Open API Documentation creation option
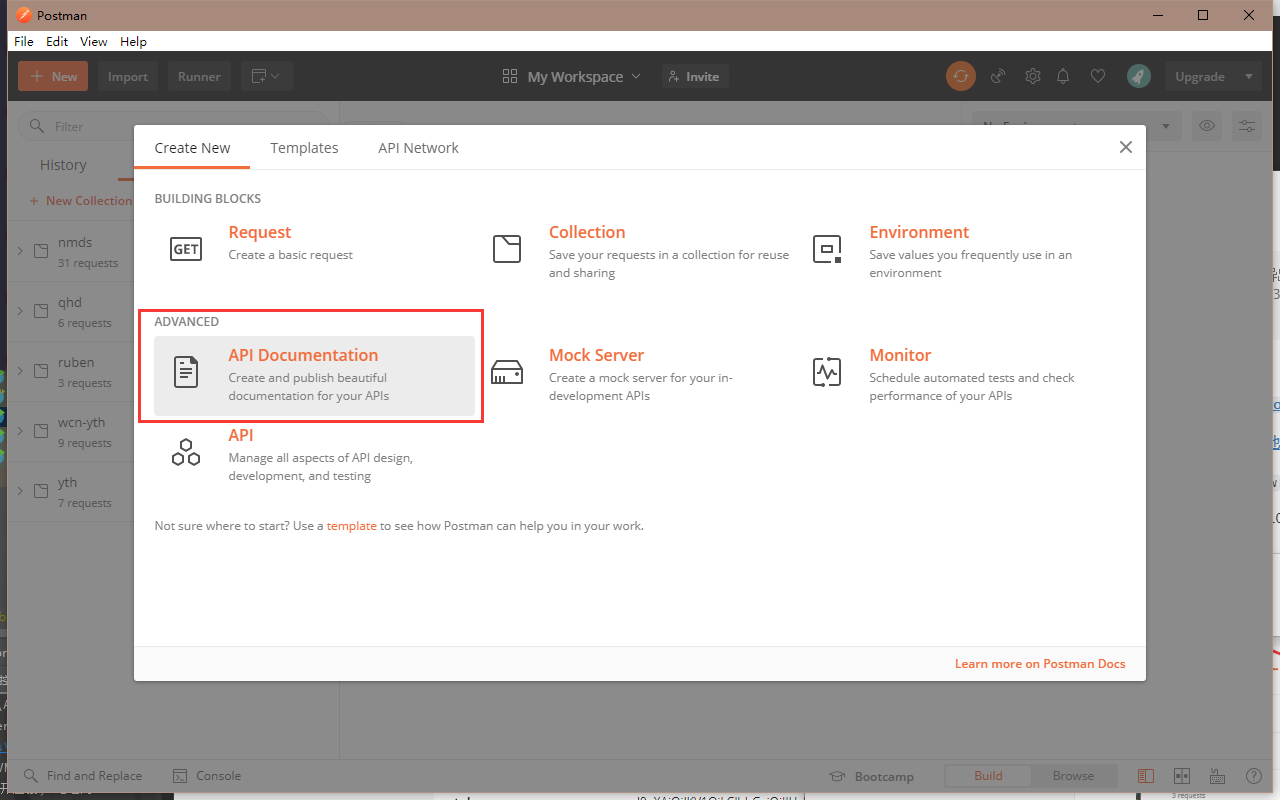 click(314, 376)
